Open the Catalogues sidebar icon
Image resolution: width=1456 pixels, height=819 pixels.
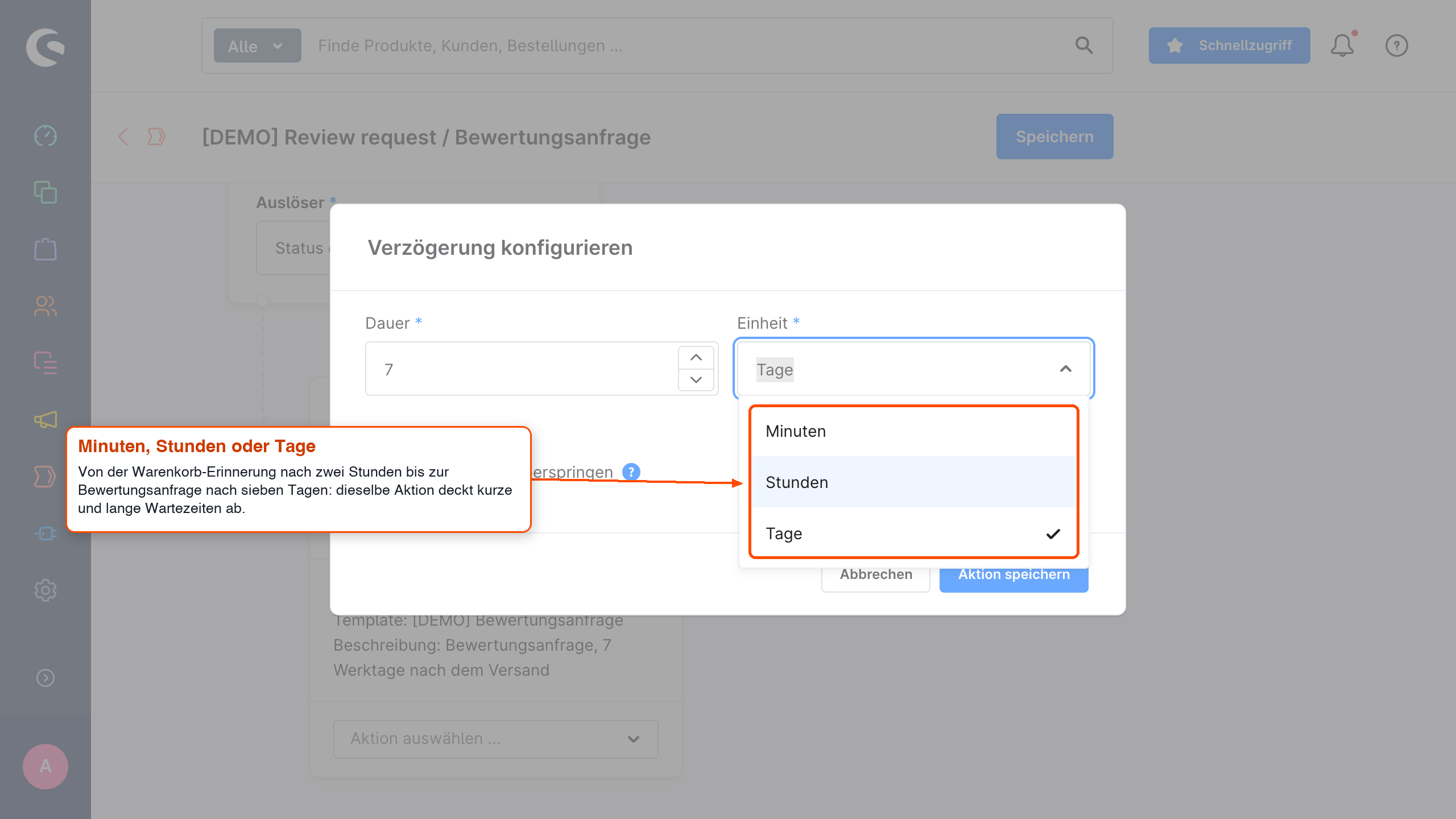[x=45, y=192]
